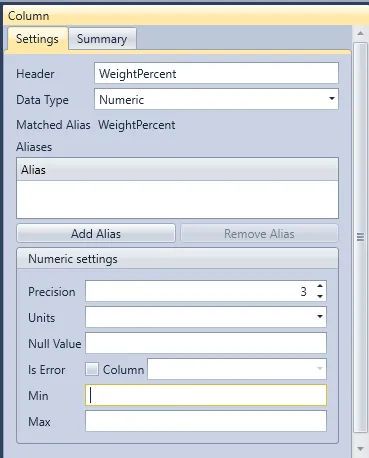Click the Precision value field
The image size is (369, 458).
(200, 291)
